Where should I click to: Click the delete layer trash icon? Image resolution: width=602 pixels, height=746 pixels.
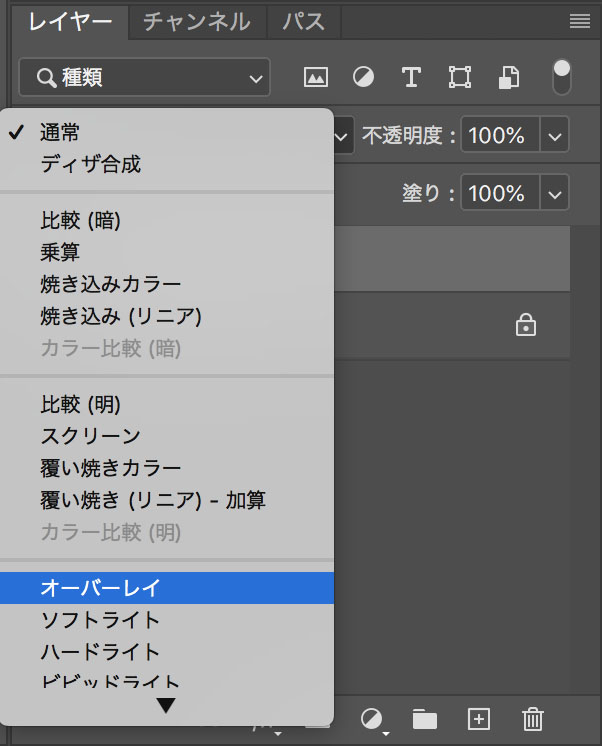point(533,719)
